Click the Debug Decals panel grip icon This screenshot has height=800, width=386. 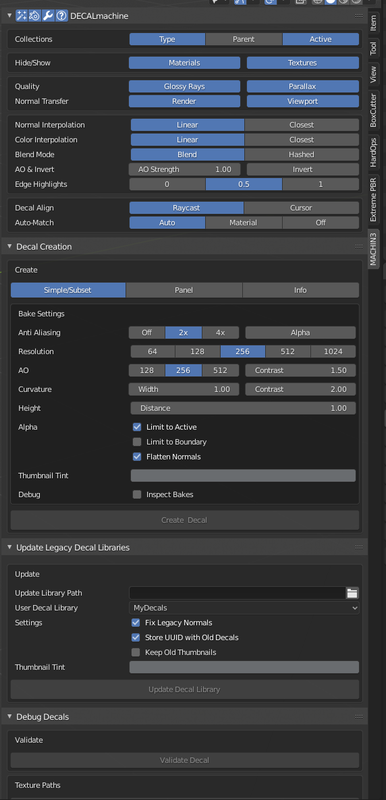pyautogui.click(x=359, y=717)
